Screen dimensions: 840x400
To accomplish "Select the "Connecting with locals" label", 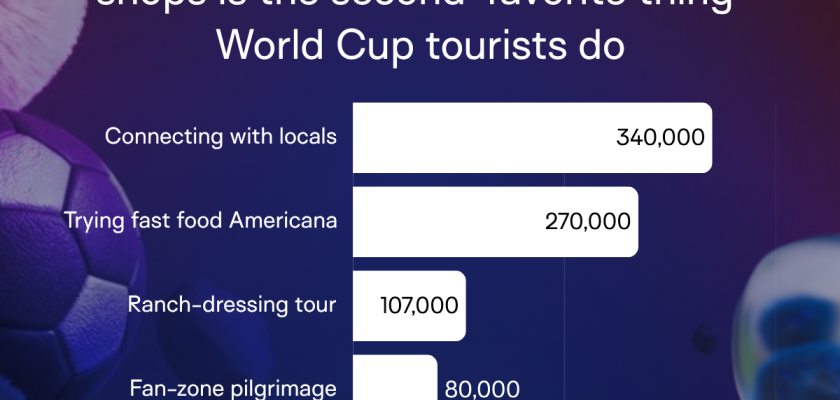I will click(221, 137).
